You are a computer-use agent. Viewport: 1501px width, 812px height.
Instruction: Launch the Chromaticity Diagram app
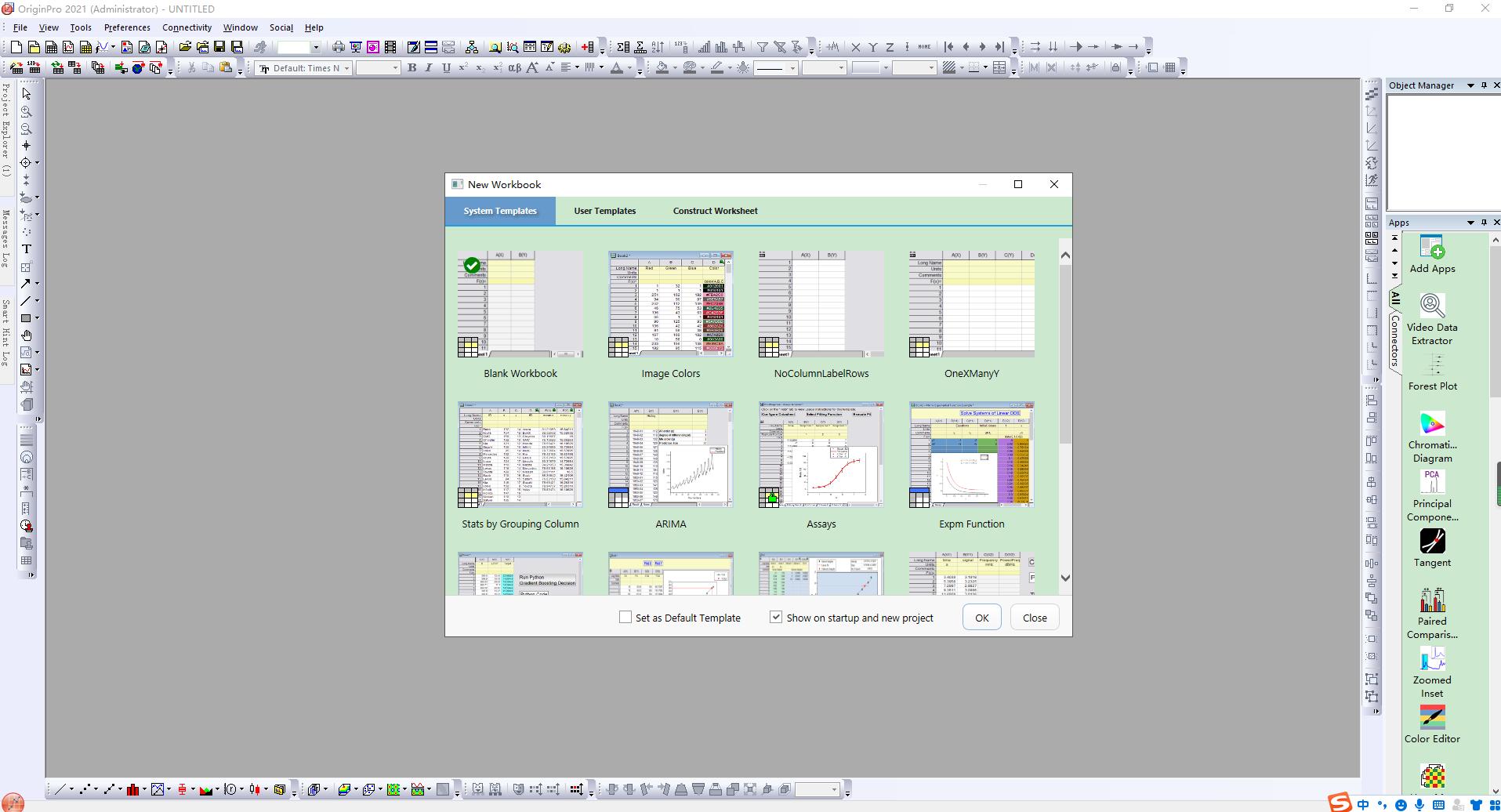point(1432,425)
